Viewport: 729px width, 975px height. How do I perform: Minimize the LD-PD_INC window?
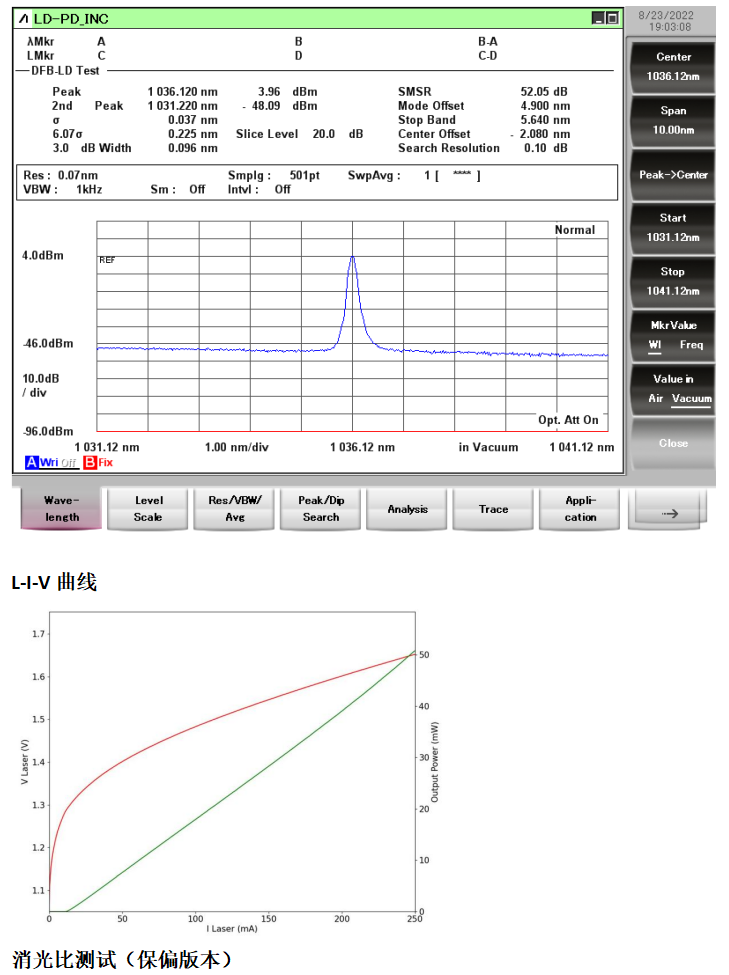pyautogui.click(x=598, y=18)
